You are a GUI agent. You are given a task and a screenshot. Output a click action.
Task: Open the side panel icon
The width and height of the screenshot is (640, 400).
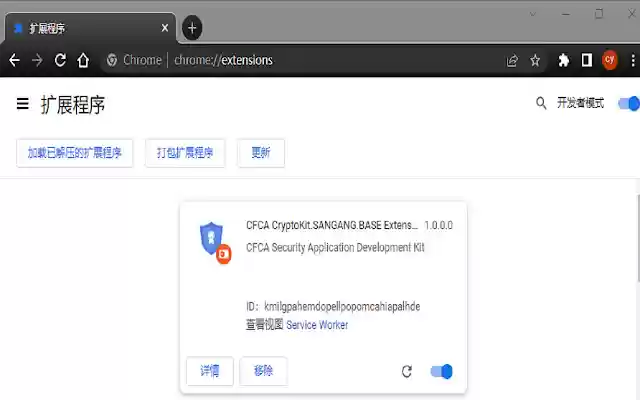pos(587,60)
